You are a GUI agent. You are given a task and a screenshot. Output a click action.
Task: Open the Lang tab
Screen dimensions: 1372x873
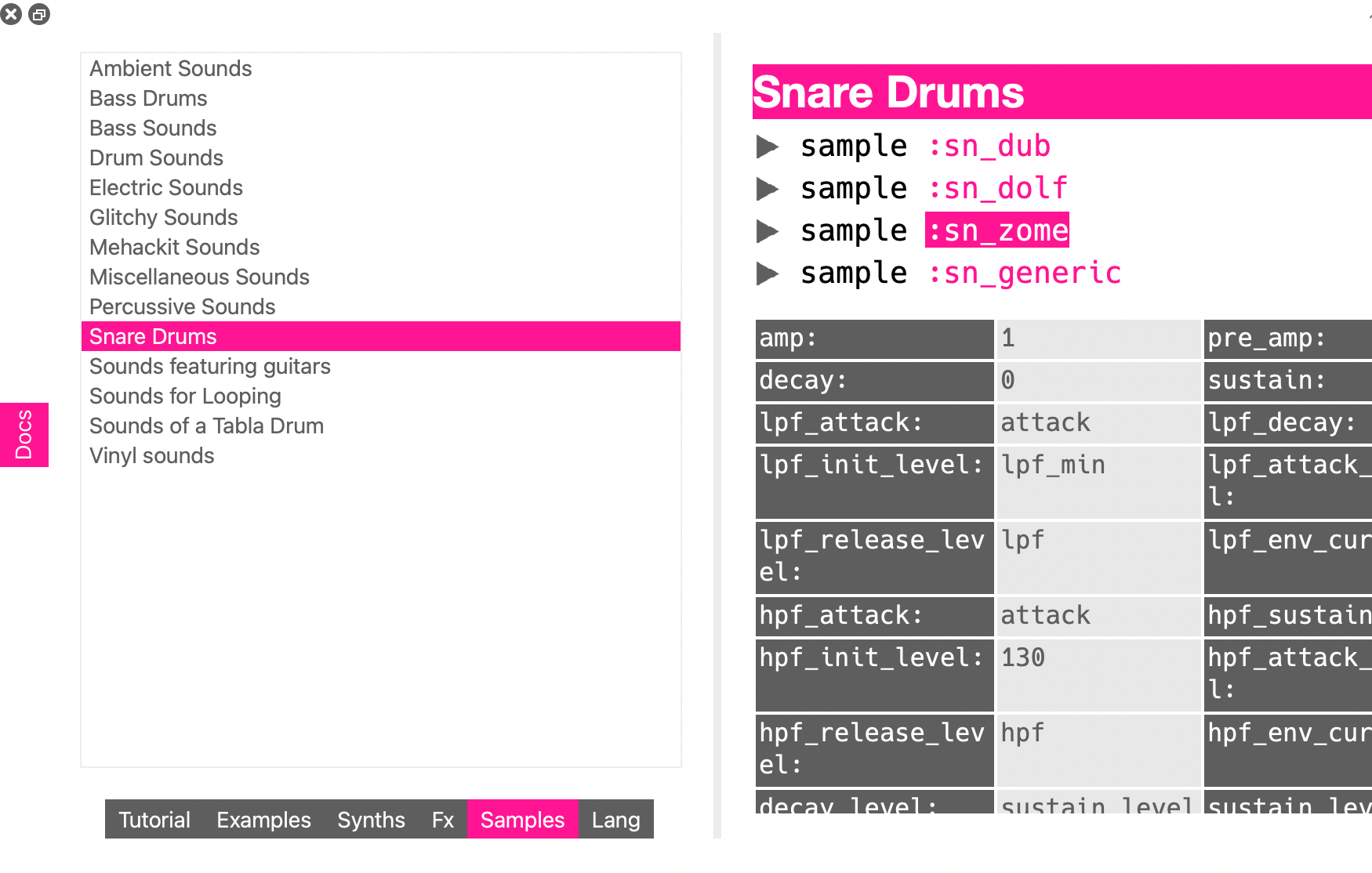(x=615, y=820)
